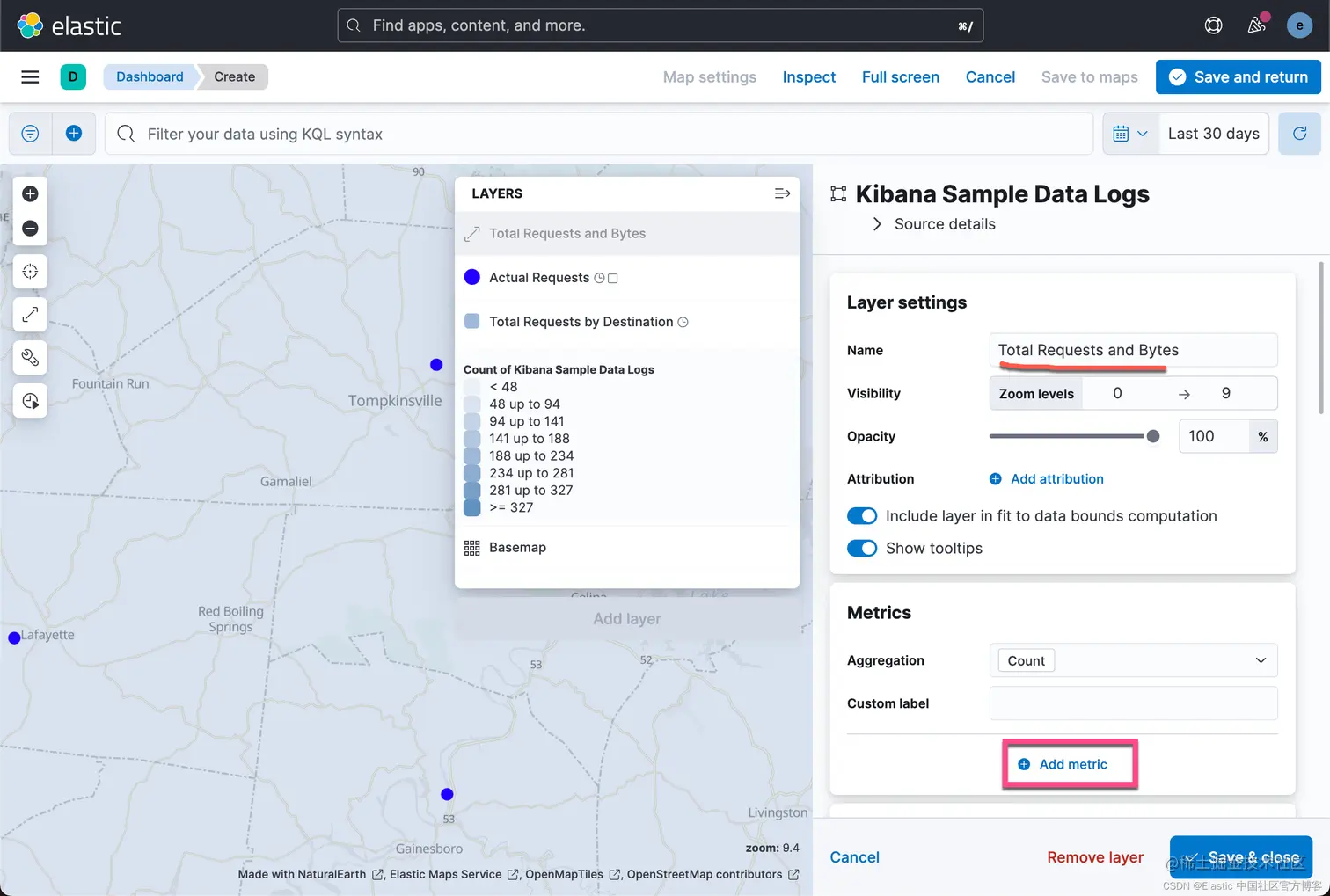Select Total Requests by Destination layer
The width and height of the screenshot is (1330, 896).
(x=581, y=322)
